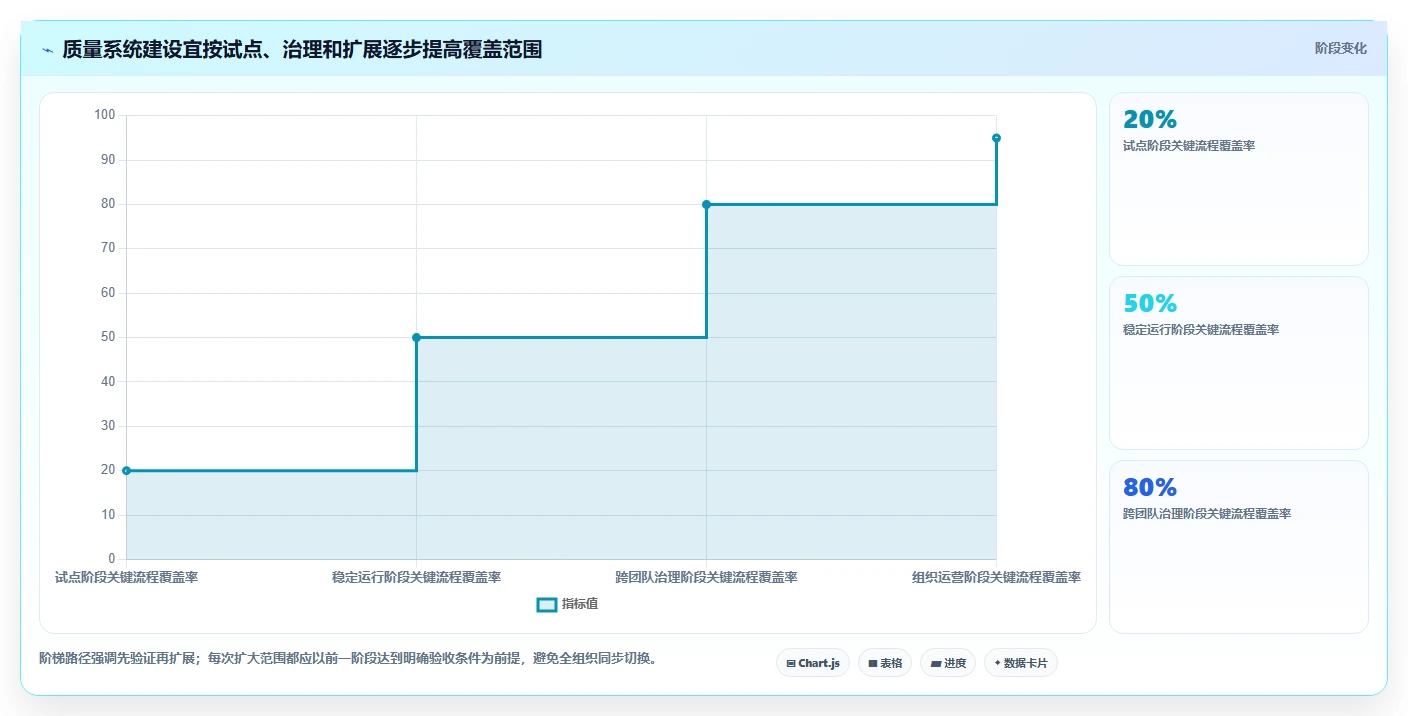Click x-axis label 试点阶段关键流程覆盖率
The image size is (1408, 716).
click(126, 577)
